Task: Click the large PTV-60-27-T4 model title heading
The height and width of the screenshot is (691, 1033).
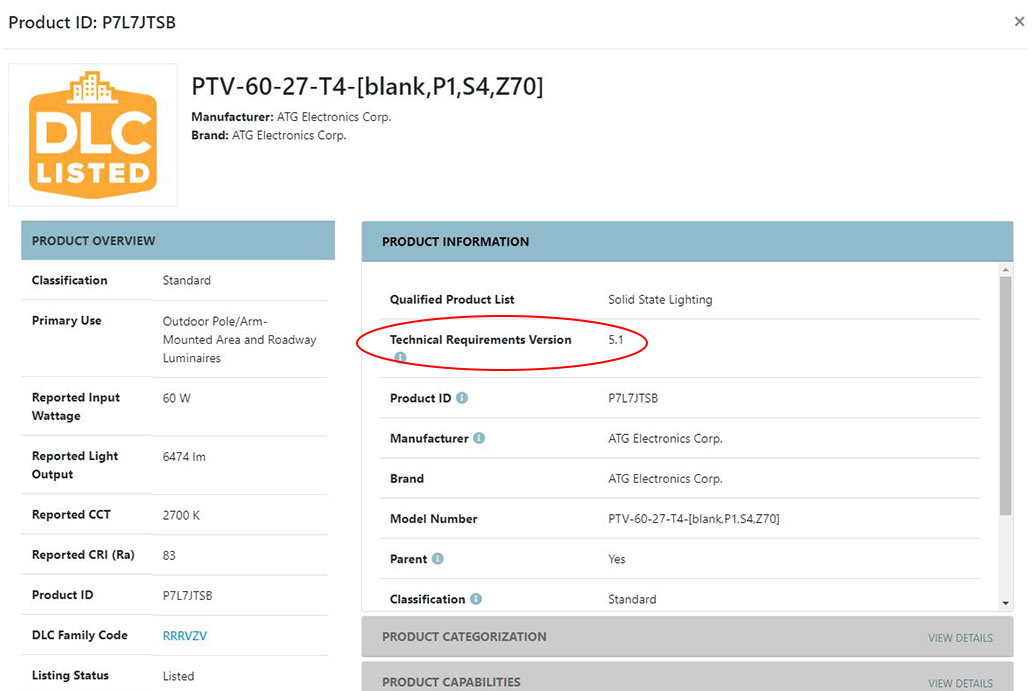Action: pyautogui.click(x=367, y=87)
